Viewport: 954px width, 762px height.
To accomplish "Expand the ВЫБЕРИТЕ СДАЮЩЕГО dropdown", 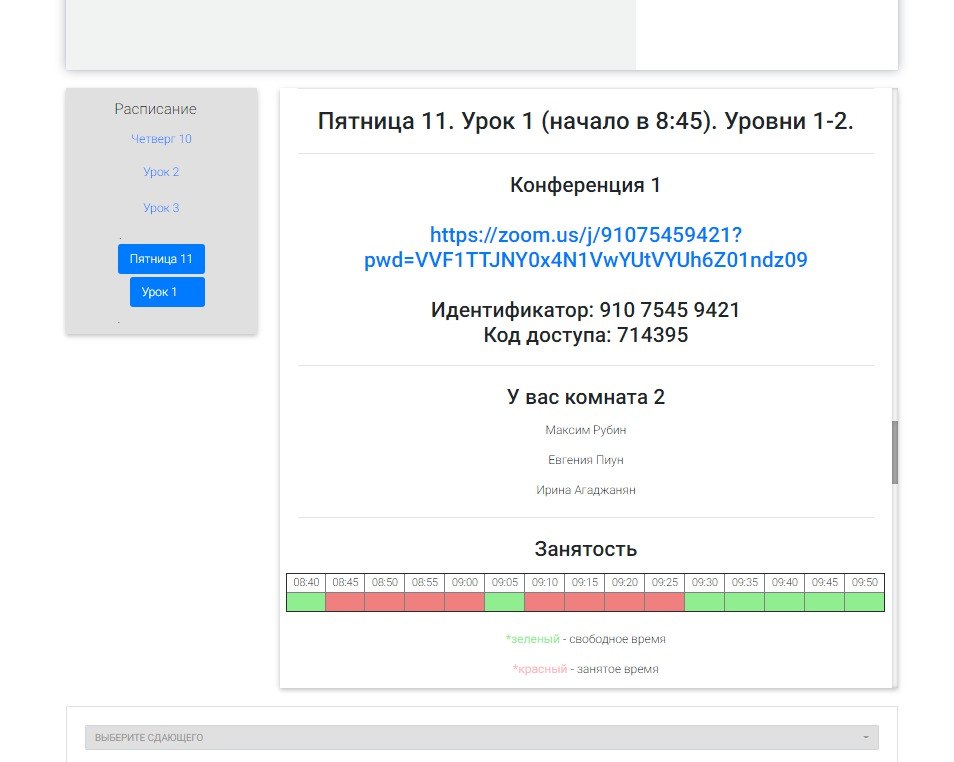I will tap(482, 737).
